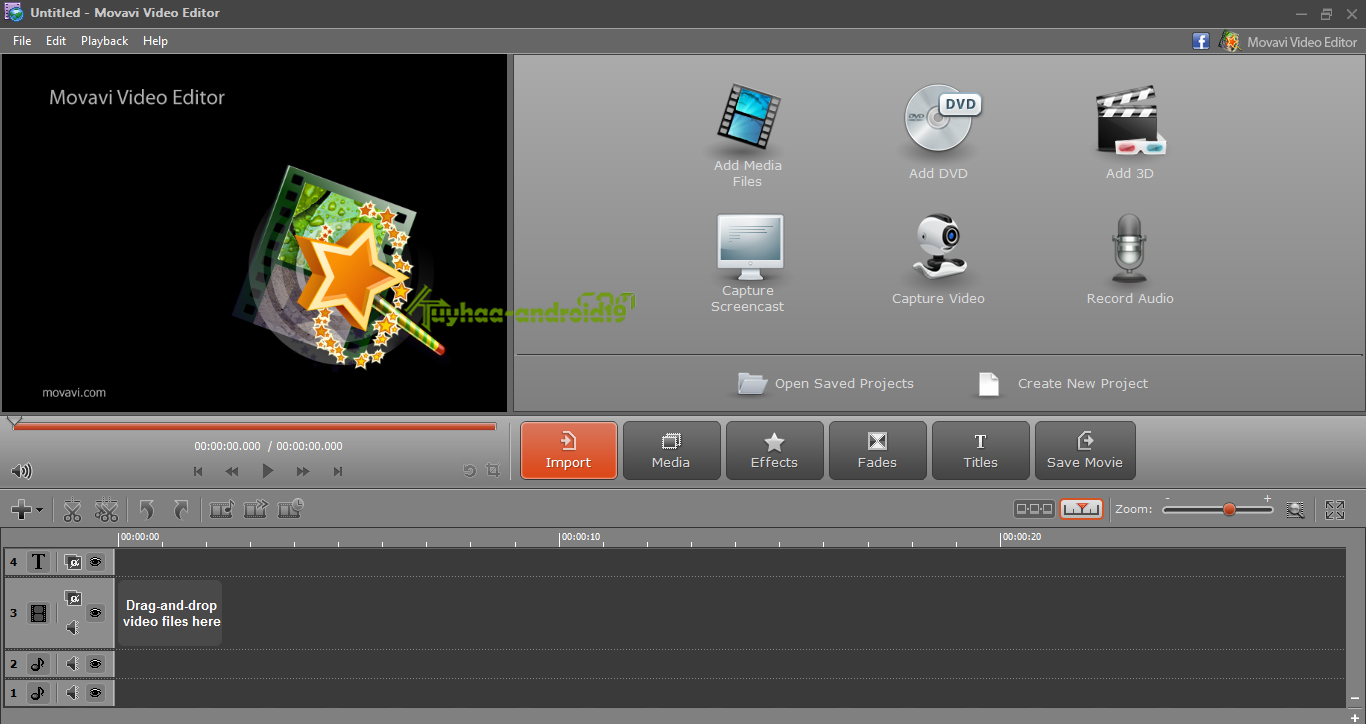Switch to the Titles tab
This screenshot has width=1366, height=724.
pyautogui.click(x=980, y=450)
